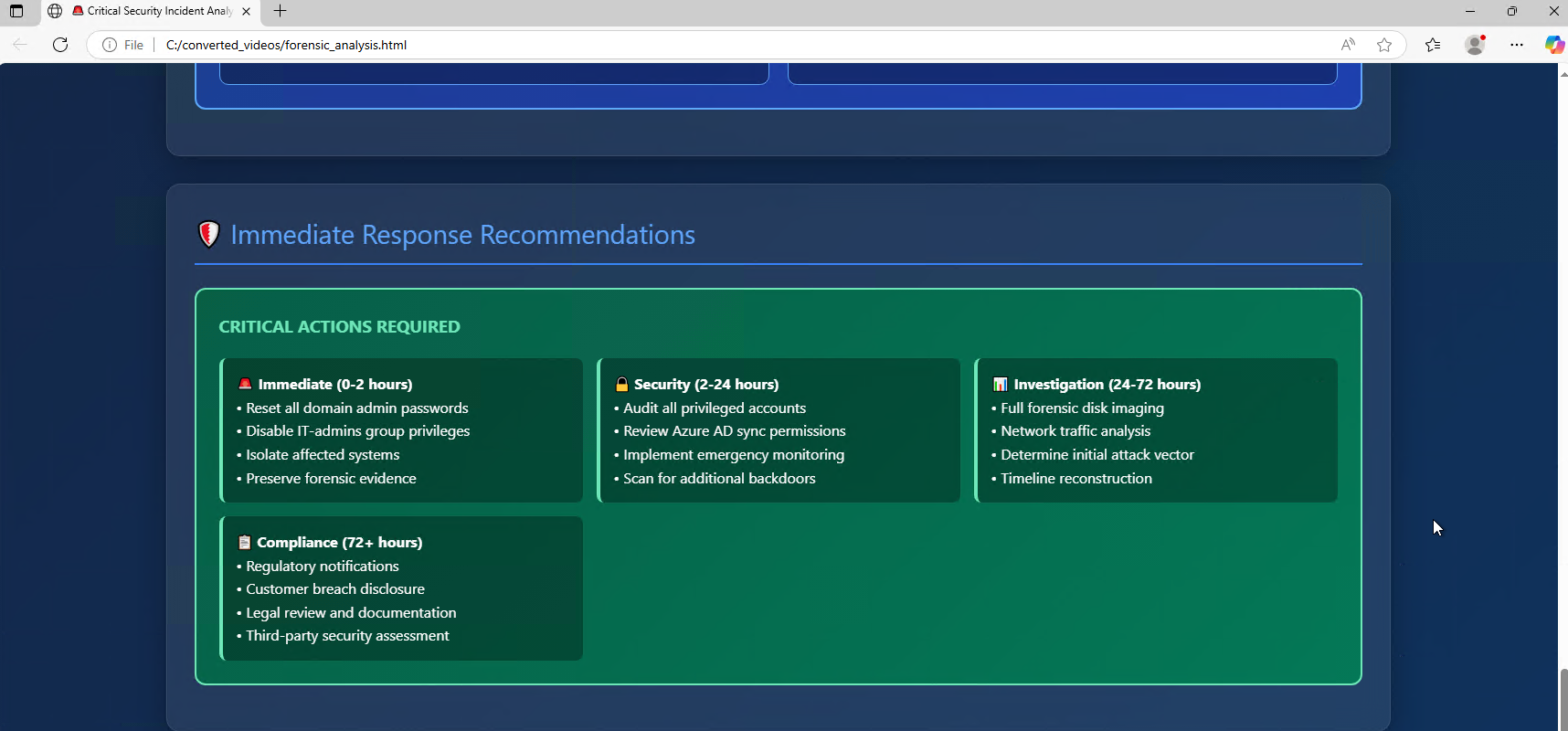Select the Security (2-24 hours) heading
This screenshot has height=731, width=1568.
click(706, 385)
